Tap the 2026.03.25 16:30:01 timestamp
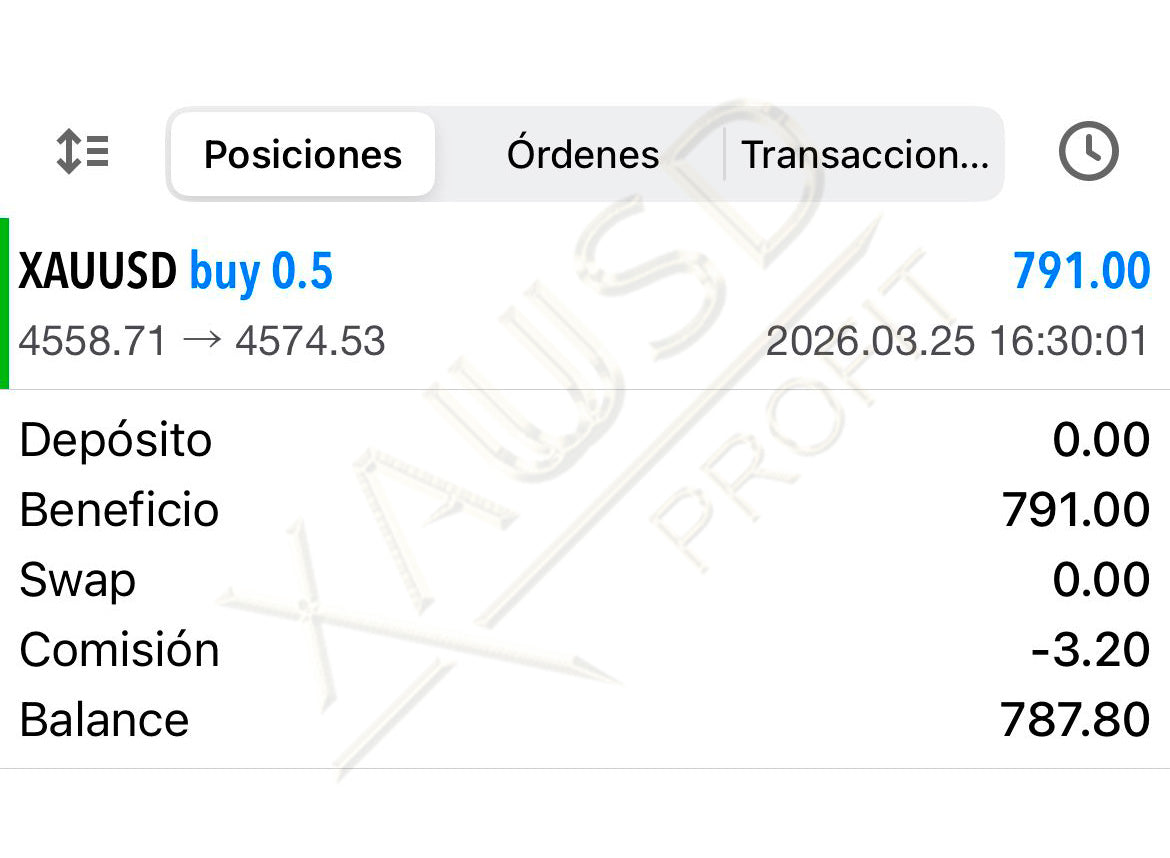This screenshot has height=858, width=1170. 957,342
